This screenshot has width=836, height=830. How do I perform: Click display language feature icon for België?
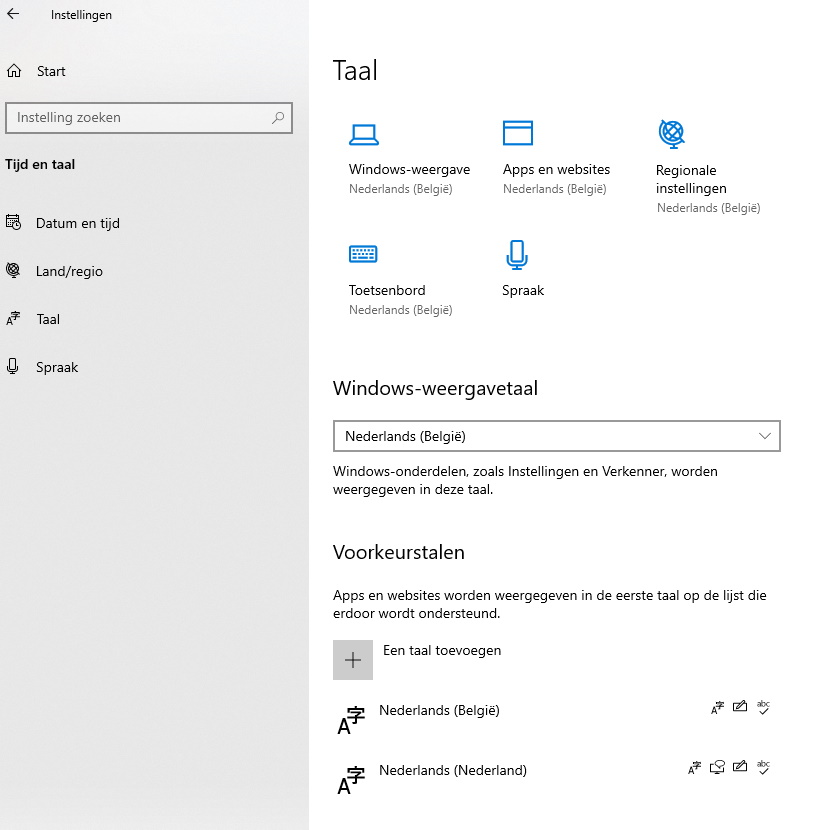[x=718, y=707]
